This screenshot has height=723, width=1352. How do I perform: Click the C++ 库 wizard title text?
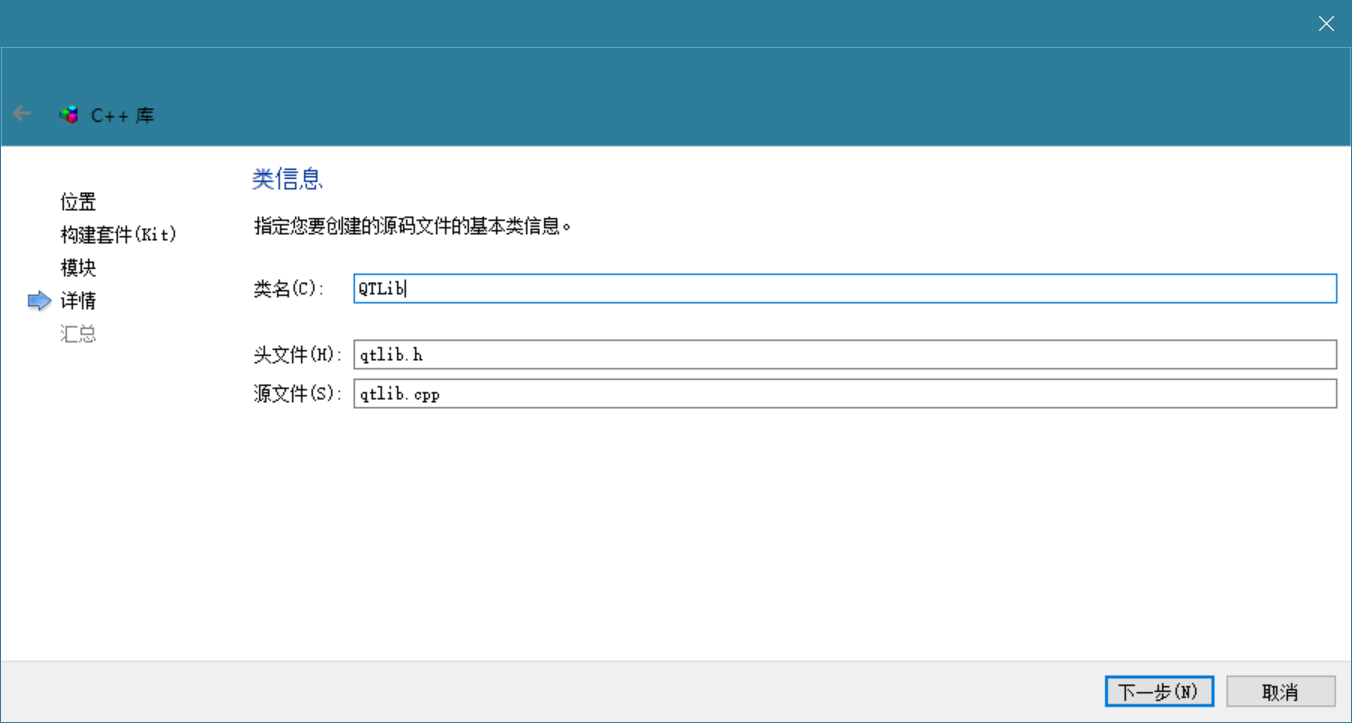click(x=123, y=115)
